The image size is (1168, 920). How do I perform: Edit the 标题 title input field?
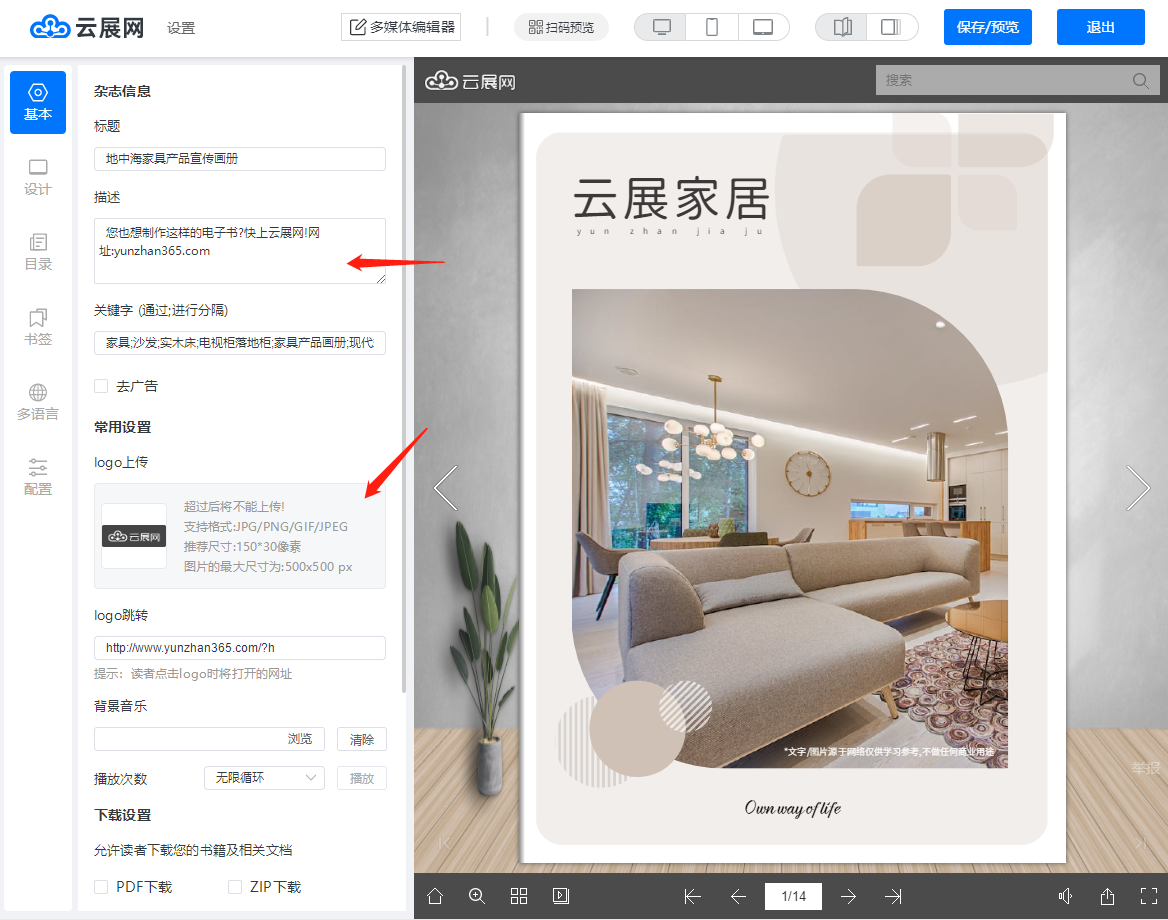coord(240,159)
